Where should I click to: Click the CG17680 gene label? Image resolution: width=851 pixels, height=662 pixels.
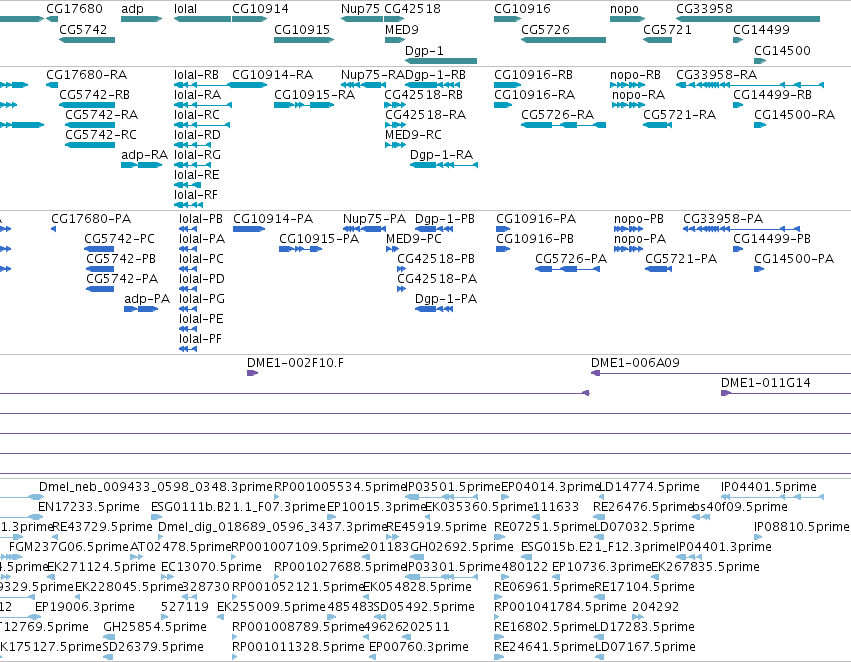74,9
